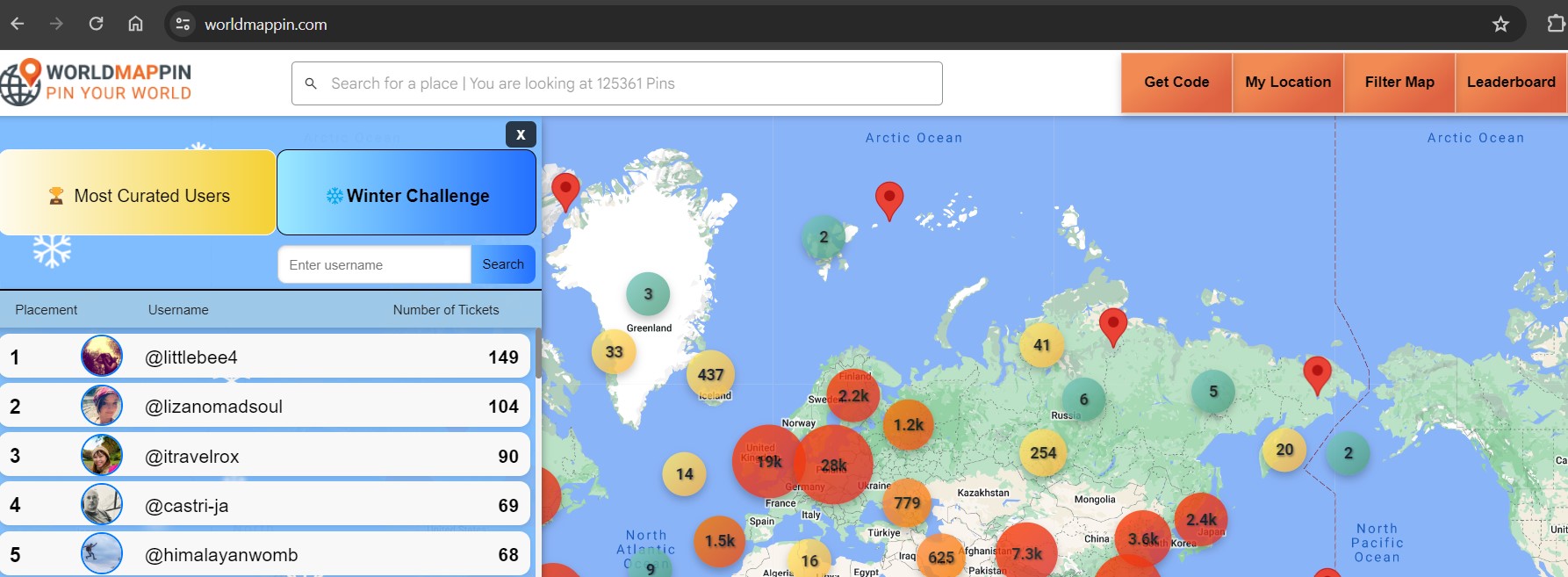Select username @himalayanwomb
This screenshot has width=1568, height=577.
click(221, 555)
